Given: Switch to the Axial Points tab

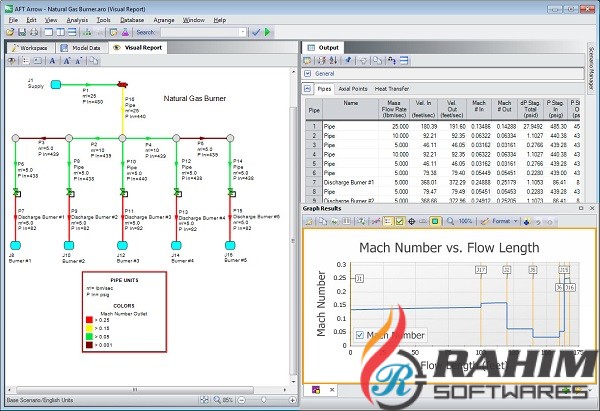Looking at the screenshot, I should pos(352,89).
